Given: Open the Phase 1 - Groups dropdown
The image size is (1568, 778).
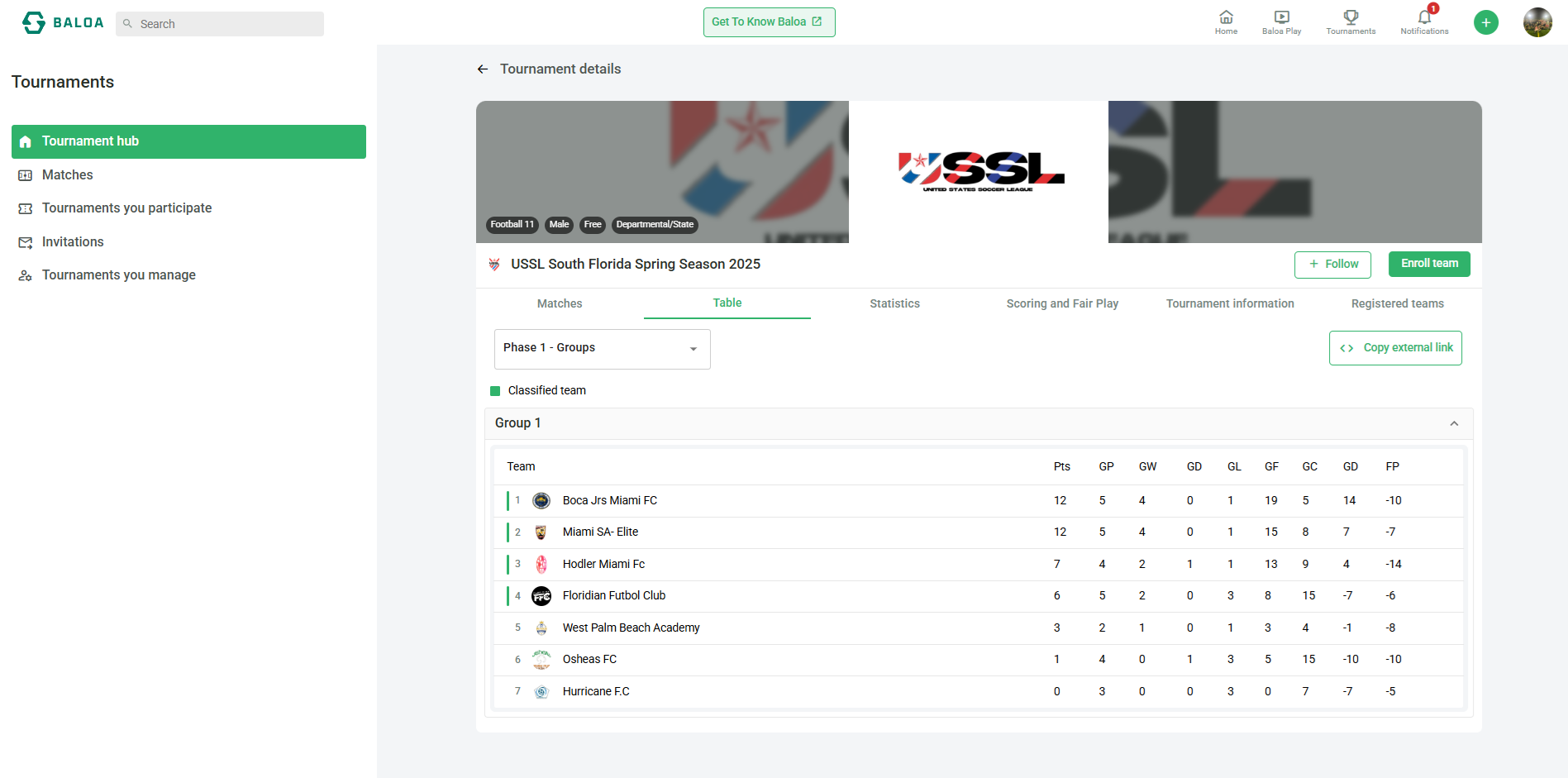Looking at the screenshot, I should click(x=603, y=349).
